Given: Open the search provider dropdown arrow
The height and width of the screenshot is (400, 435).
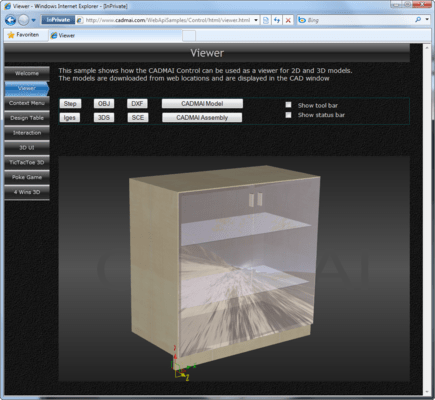Looking at the screenshot, I should [427, 20].
